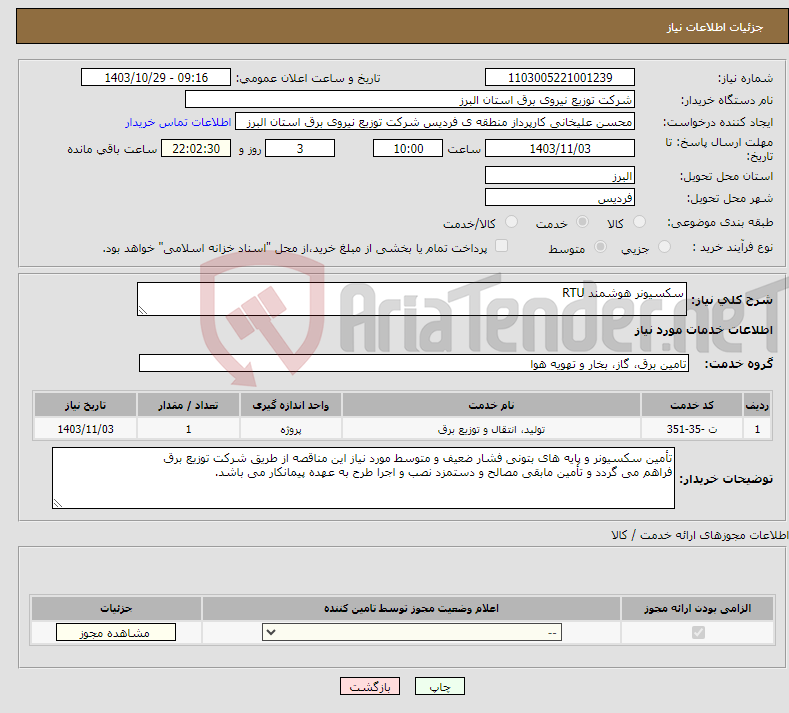
Task: Click the الزامی بودن ارائه مجوز header
Action: coord(697,608)
